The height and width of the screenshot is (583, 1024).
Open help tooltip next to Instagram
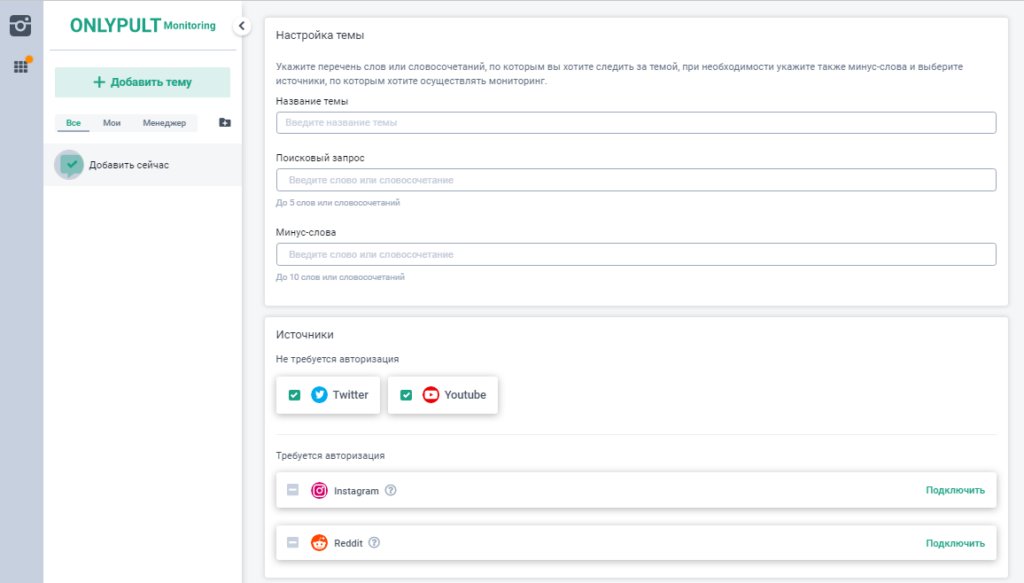[x=391, y=491]
